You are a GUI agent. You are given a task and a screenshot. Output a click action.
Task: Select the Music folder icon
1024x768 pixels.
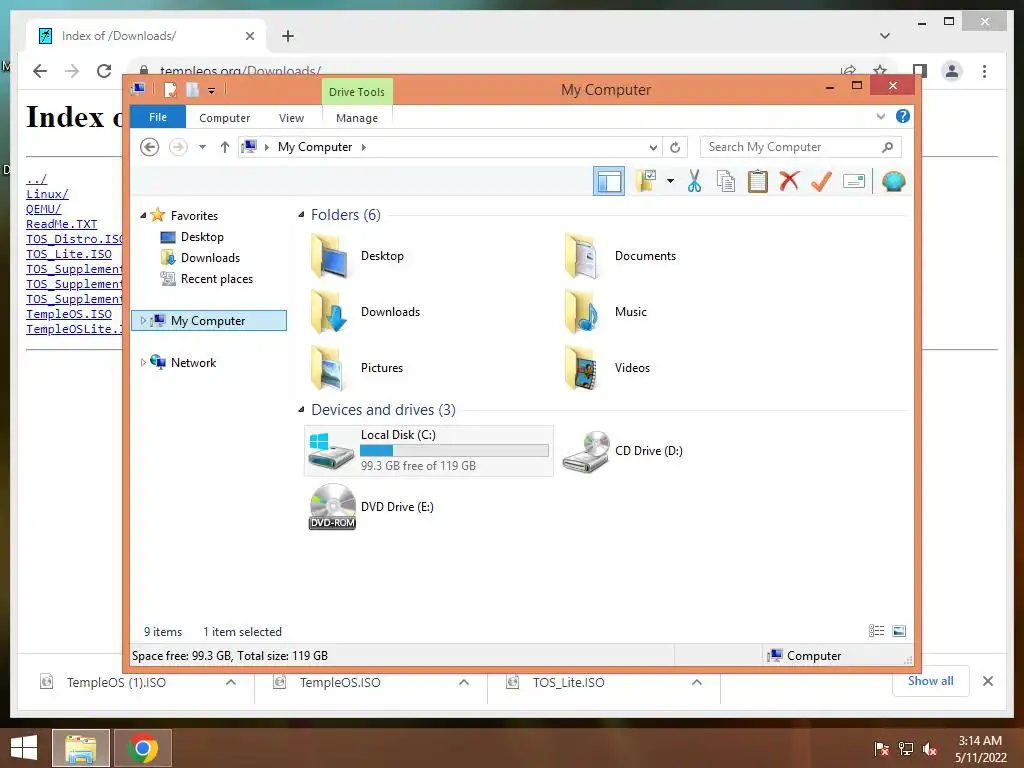click(x=605, y=312)
